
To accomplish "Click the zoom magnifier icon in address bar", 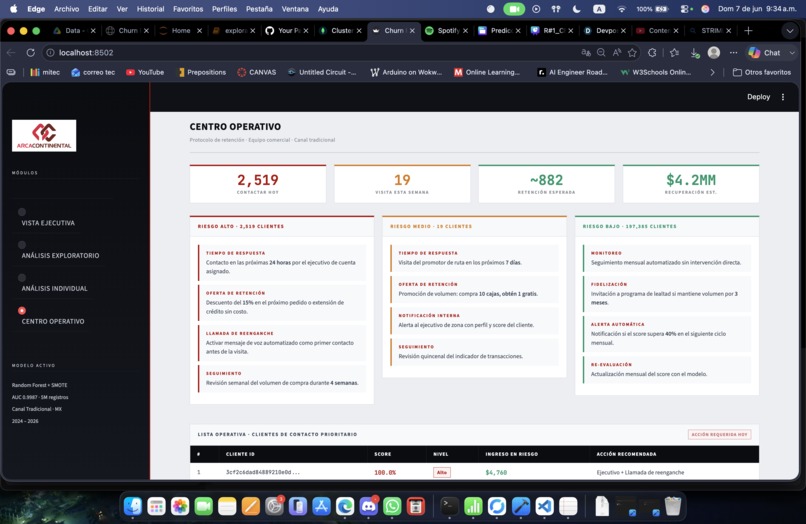I will pyautogui.click(x=601, y=52).
